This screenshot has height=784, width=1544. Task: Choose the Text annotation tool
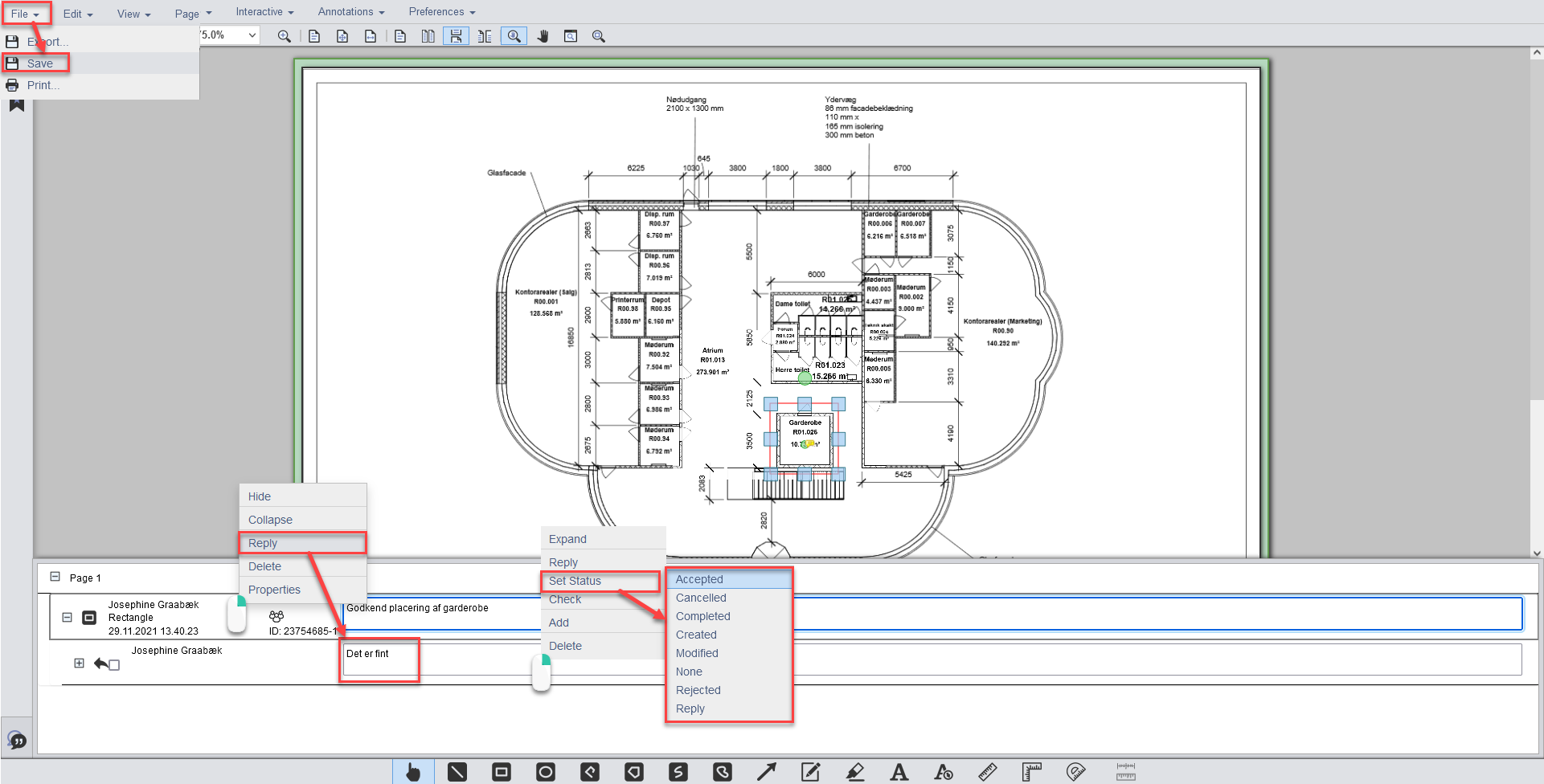(899, 772)
